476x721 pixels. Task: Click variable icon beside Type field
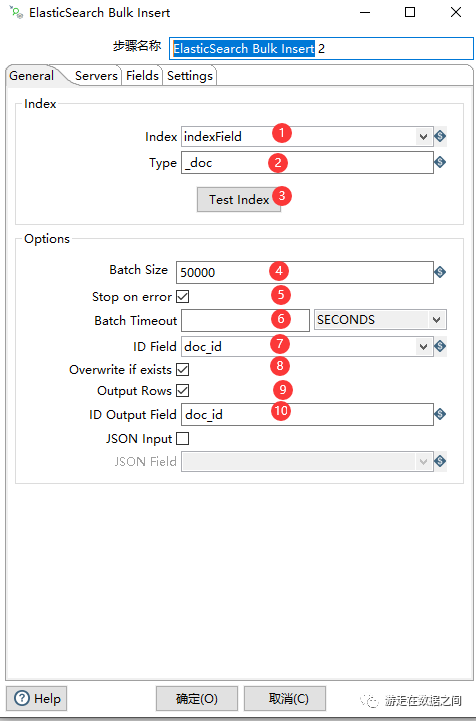tap(440, 162)
